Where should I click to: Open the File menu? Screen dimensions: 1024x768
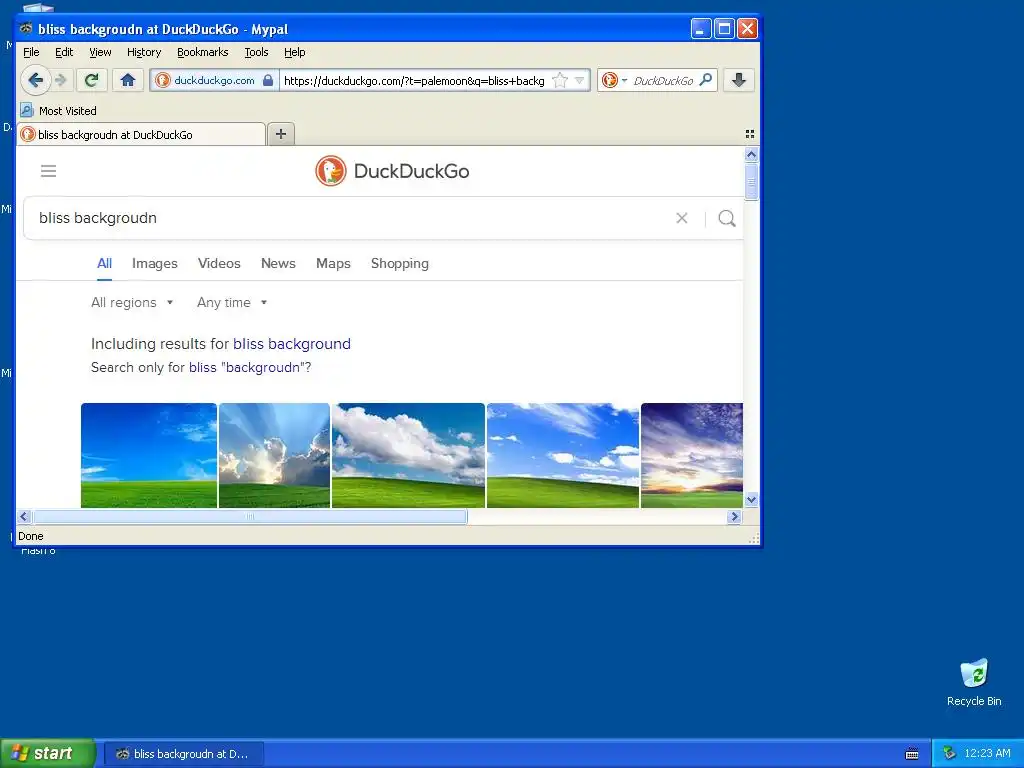point(31,52)
